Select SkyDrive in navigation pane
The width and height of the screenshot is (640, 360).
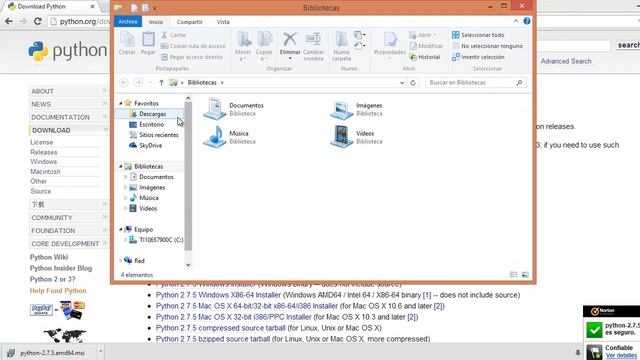pyautogui.click(x=151, y=145)
